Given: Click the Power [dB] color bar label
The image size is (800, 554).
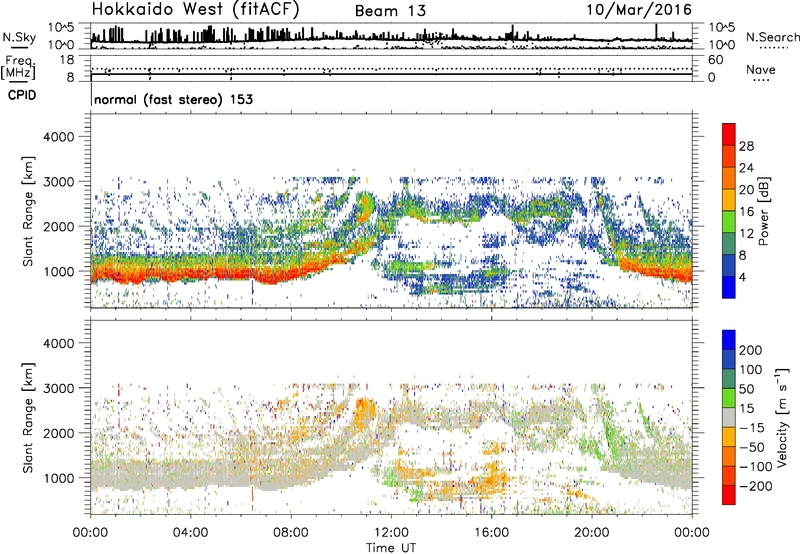Looking at the screenshot, I should (763, 211).
